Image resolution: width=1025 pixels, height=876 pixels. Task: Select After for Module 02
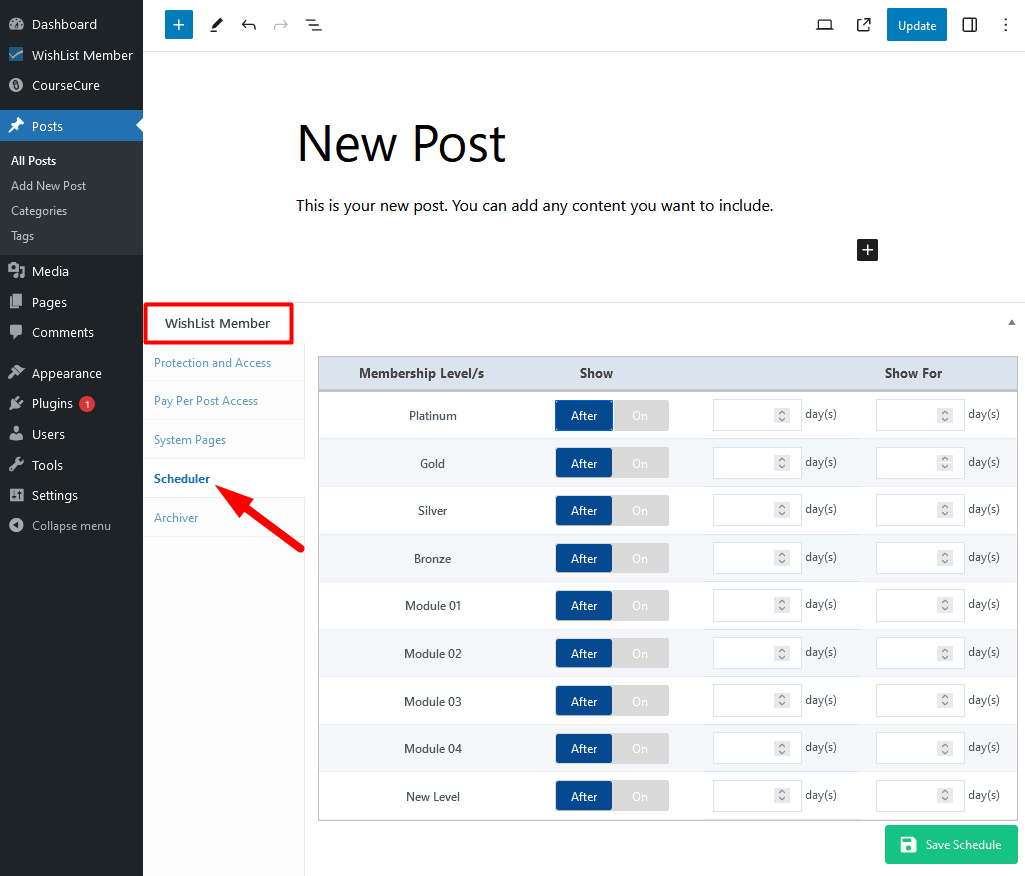click(584, 653)
